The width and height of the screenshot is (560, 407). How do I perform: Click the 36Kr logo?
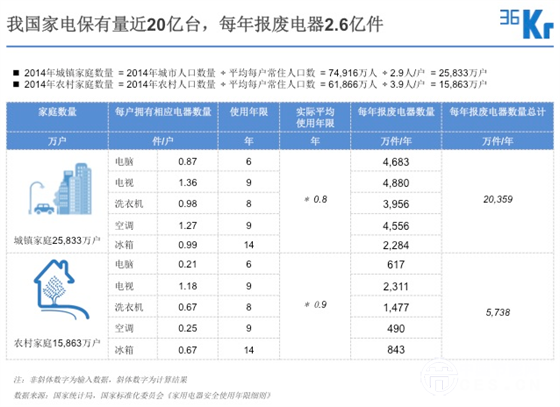tap(526, 24)
